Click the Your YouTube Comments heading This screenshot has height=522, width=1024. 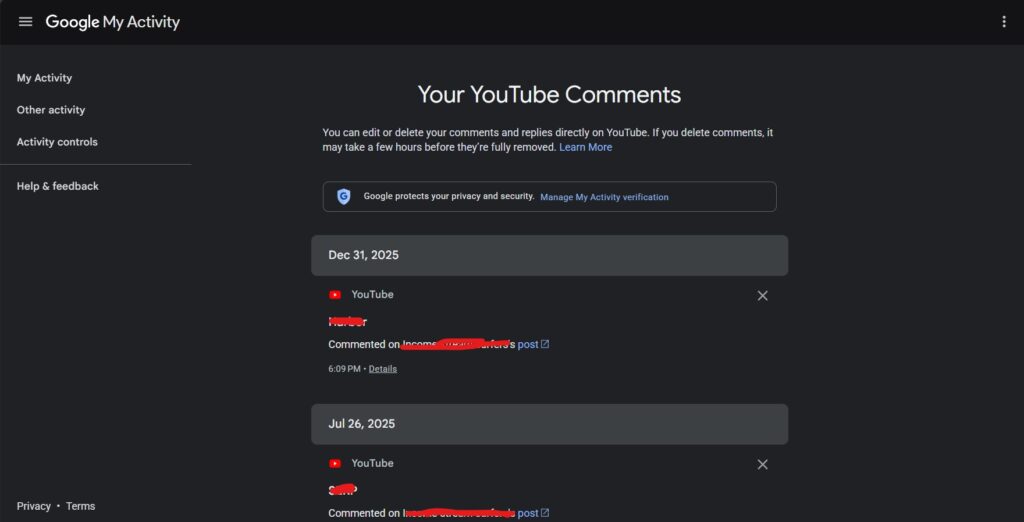coord(549,95)
